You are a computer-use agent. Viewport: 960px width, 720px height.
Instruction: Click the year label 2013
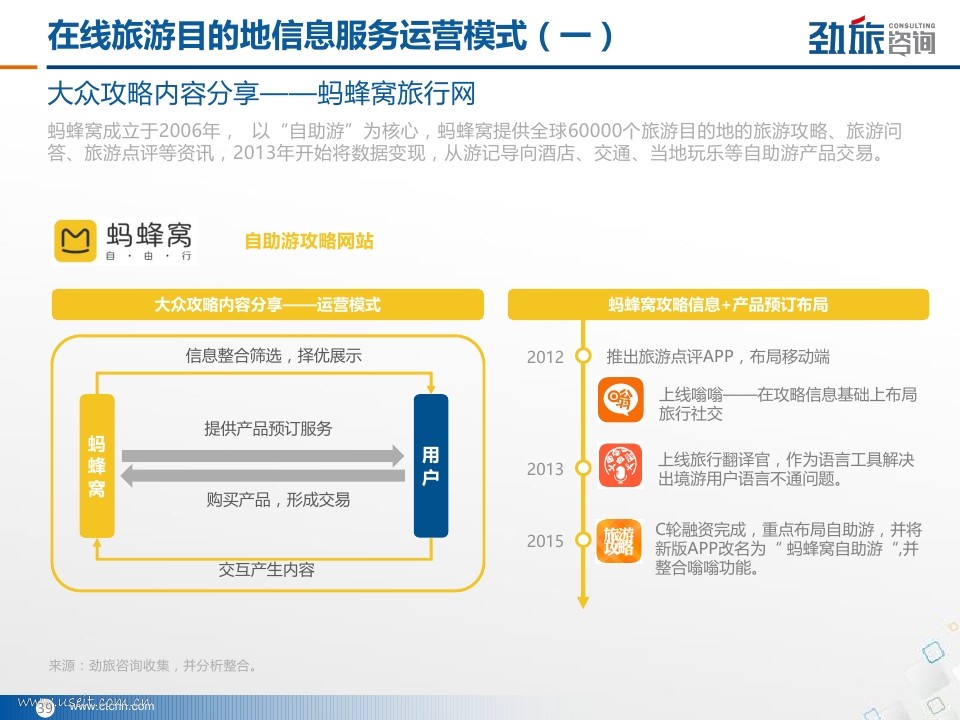coord(545,469)
